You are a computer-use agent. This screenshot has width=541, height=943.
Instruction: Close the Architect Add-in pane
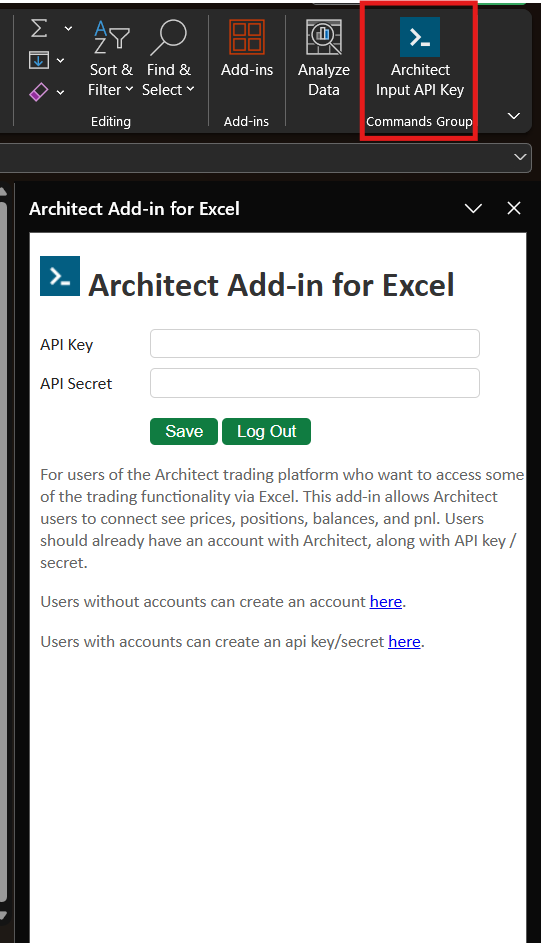point(514,208)
